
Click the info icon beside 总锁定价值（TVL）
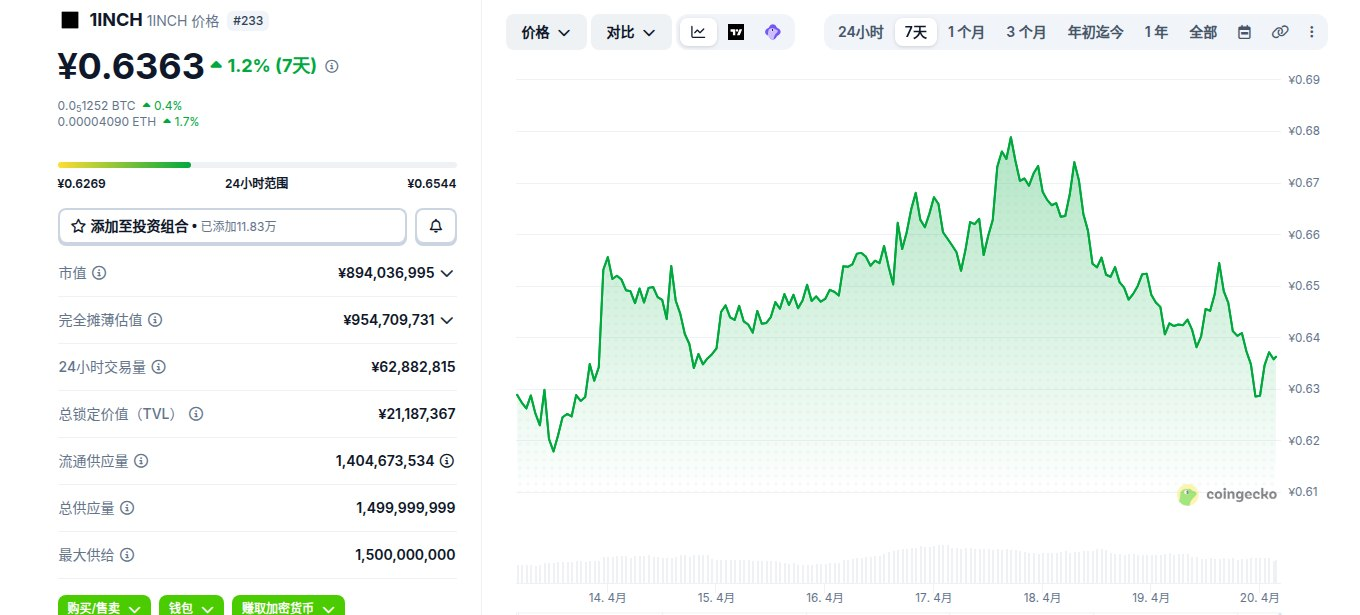click(196, 414)
